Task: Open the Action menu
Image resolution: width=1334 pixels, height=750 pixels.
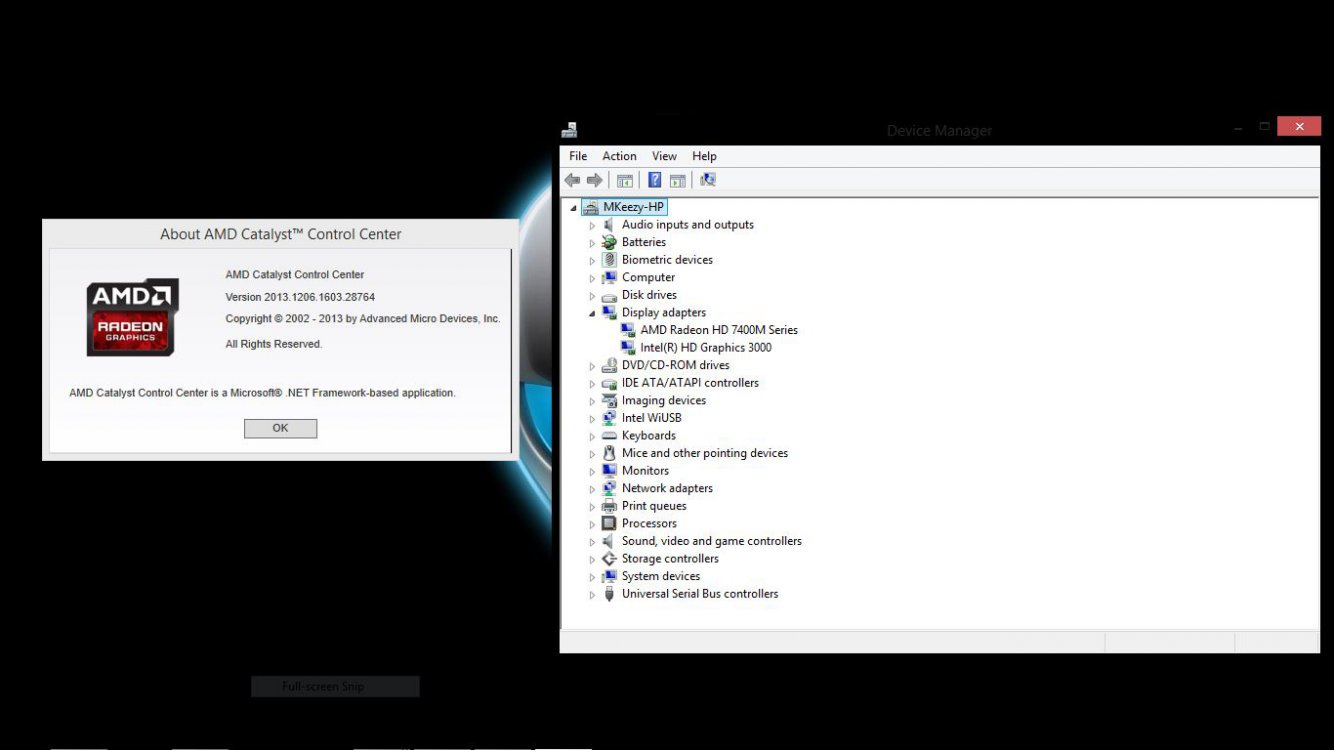Action: pyautogui.click(x=619, y=156)
